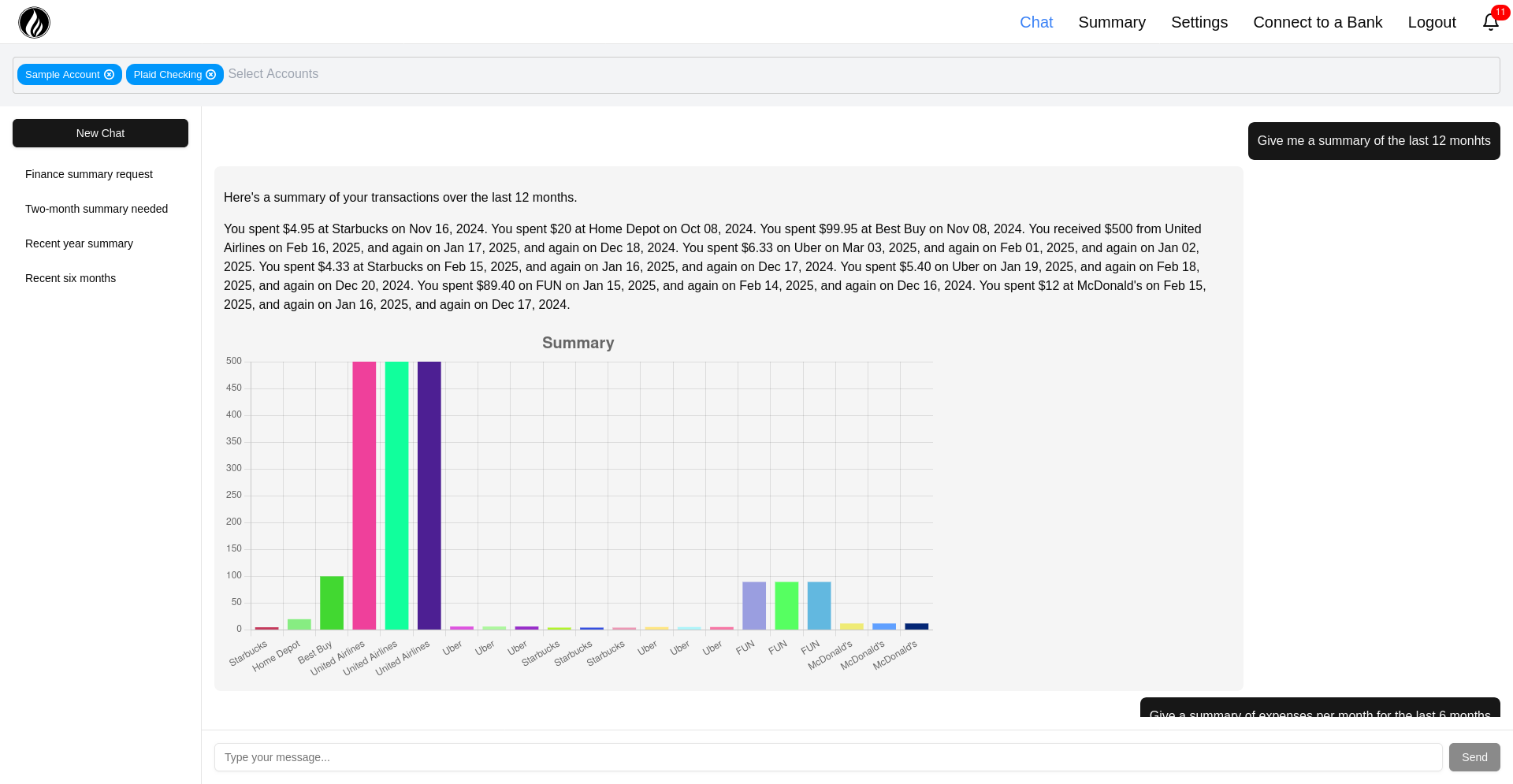Switch to the Chat page
The width and height of the screenshot is (1513, 784).
[1035, 22]
